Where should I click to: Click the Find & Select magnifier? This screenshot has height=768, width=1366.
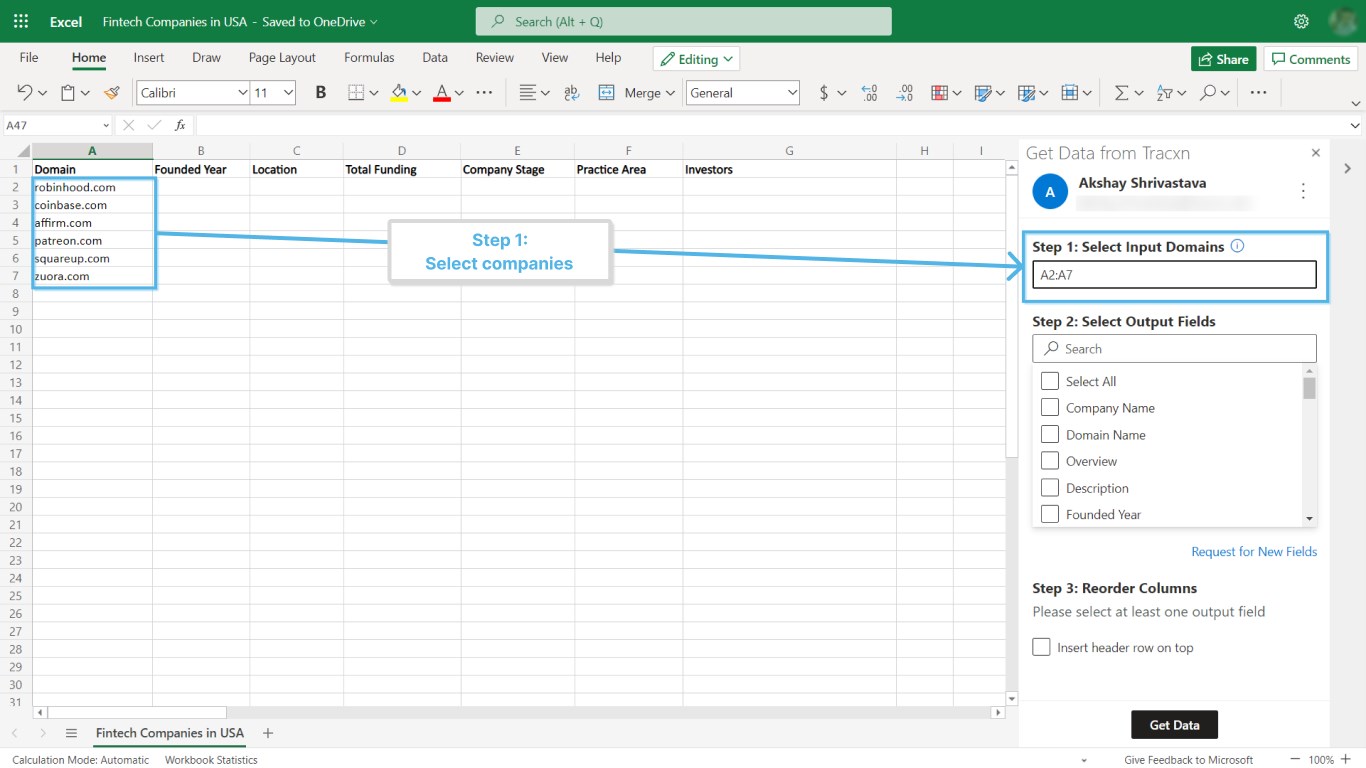point(1208,93)
